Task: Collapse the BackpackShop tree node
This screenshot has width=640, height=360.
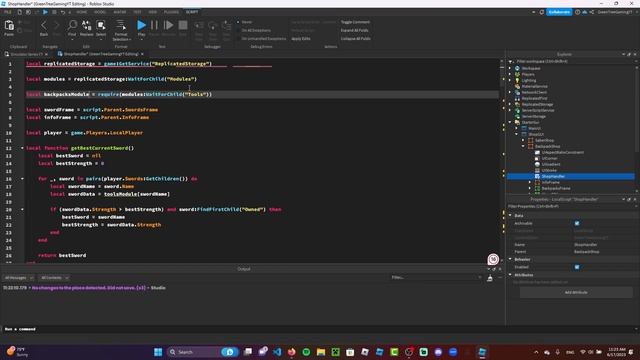Action: point(523,146)
